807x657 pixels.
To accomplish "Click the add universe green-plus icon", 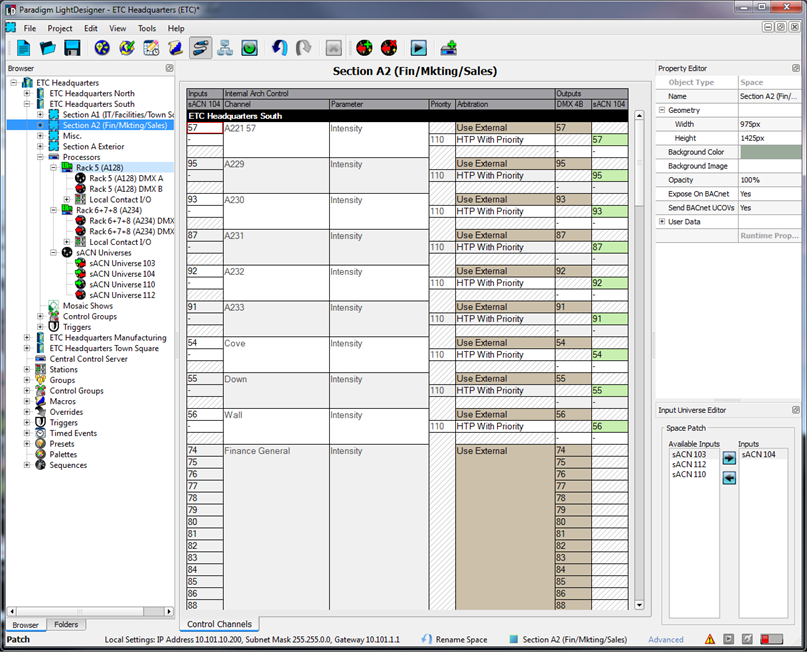I will click(364, 48).
